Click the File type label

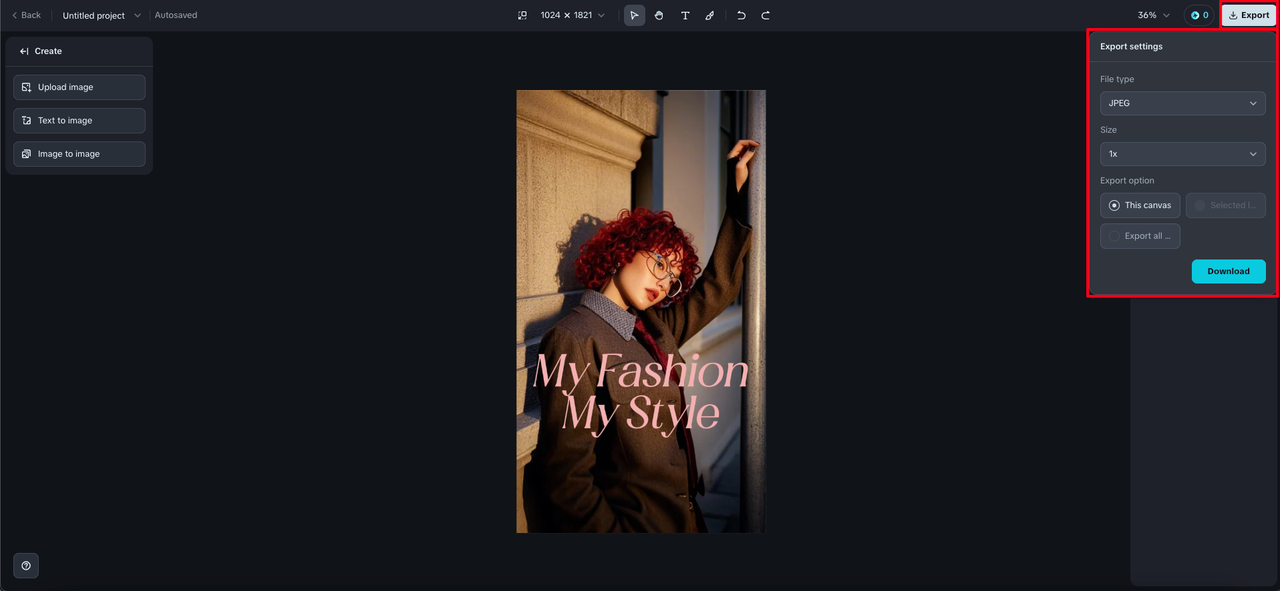(1117, 79)
